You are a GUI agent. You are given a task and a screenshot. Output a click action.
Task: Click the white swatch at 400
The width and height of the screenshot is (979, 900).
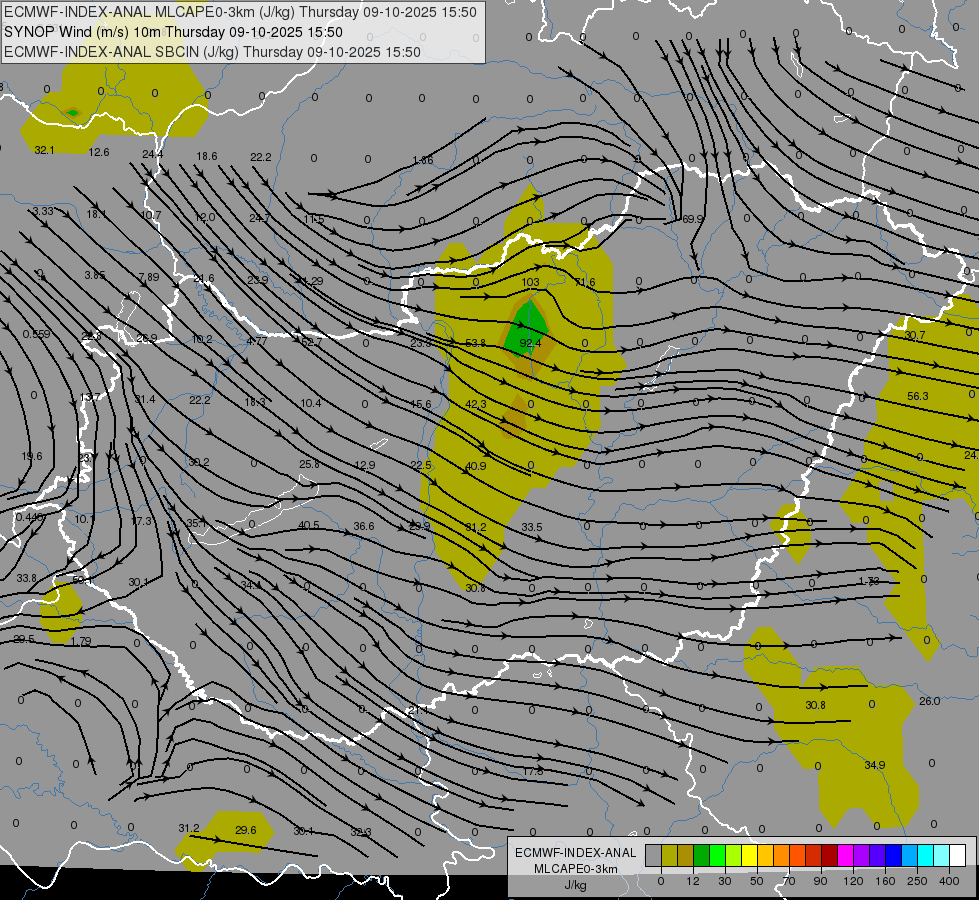[957, 856]
